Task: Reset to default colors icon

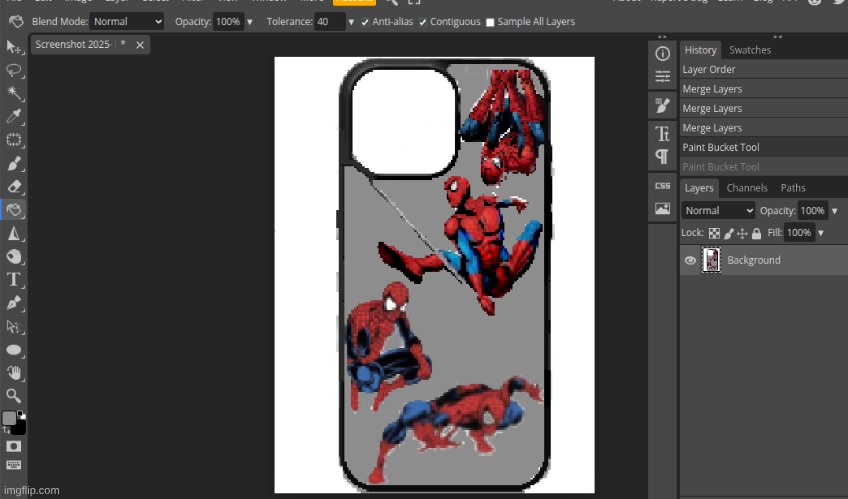Action: (x=22, y=415)
